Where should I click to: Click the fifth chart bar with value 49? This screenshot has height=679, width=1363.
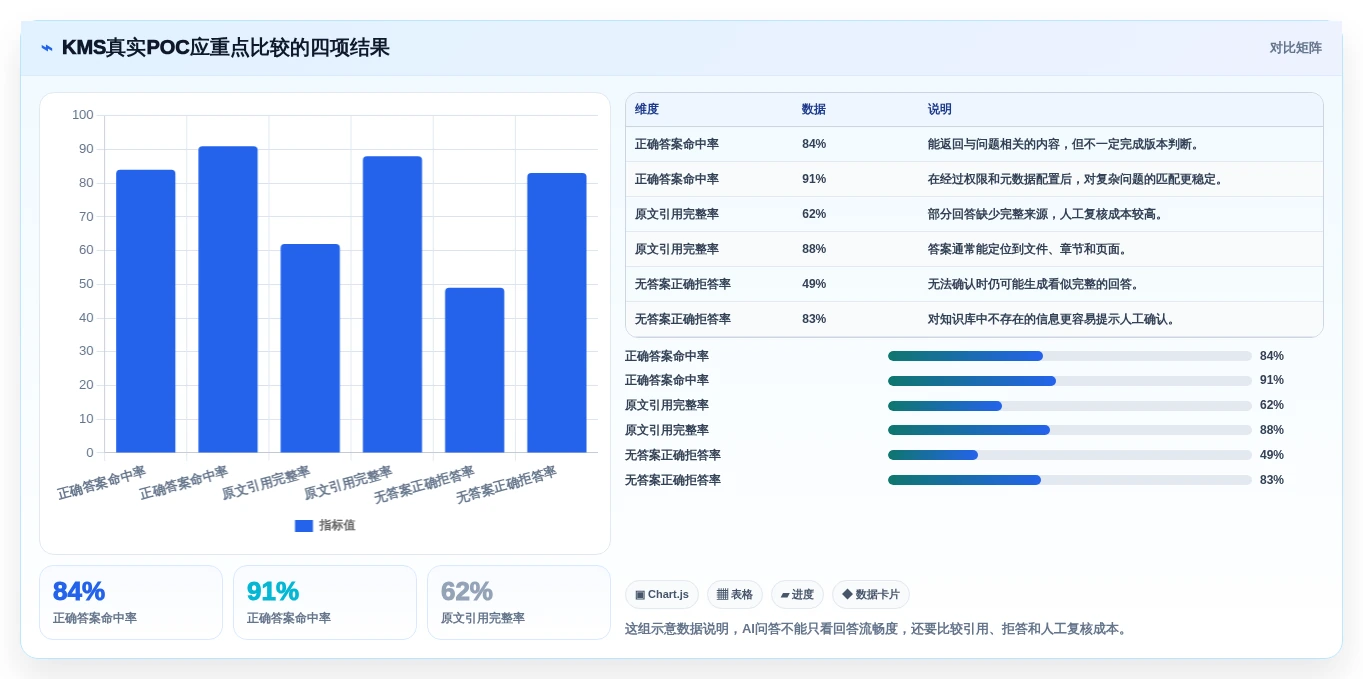[475, 370]
